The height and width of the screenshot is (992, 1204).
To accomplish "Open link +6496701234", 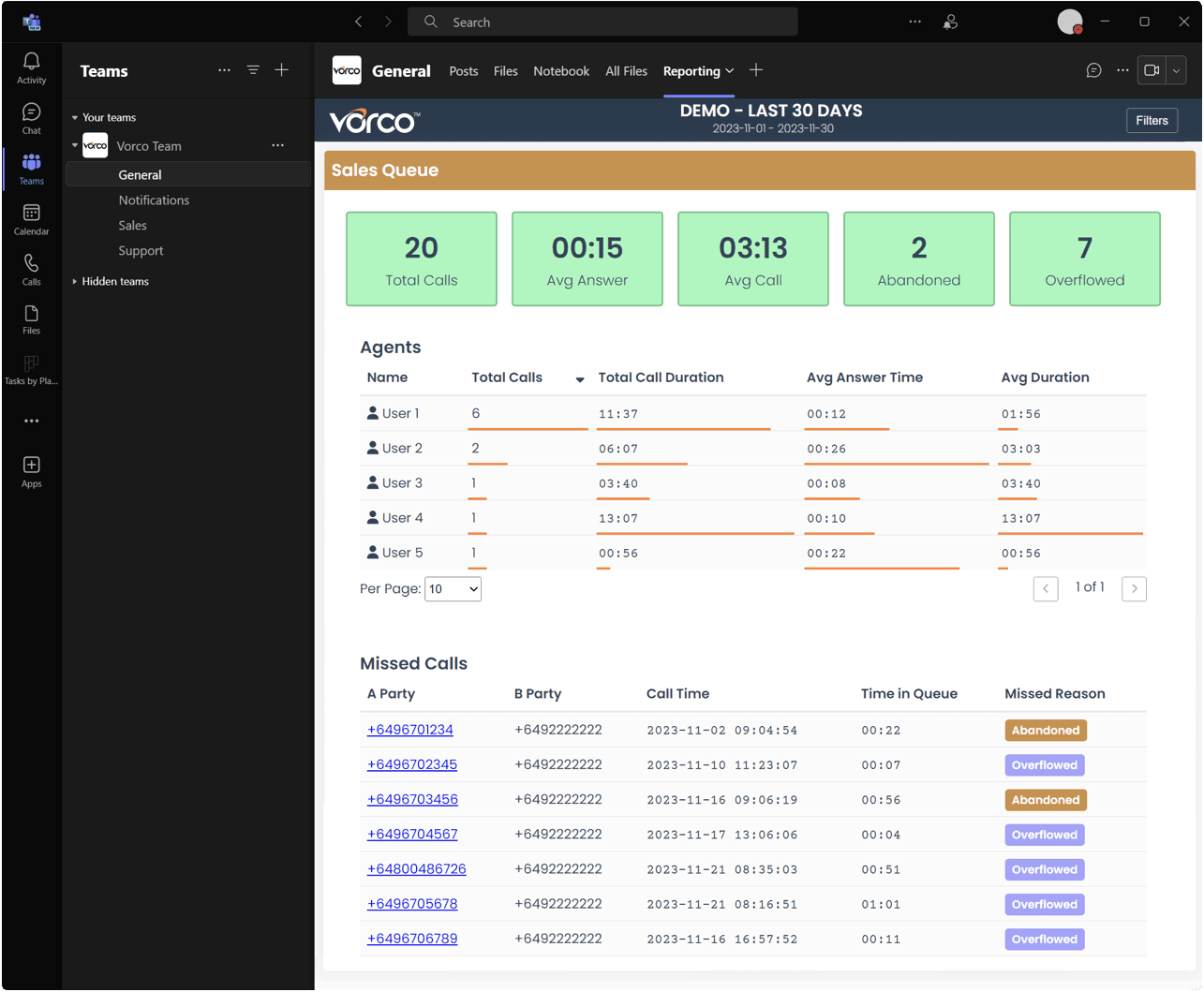I will click(410, 730).
